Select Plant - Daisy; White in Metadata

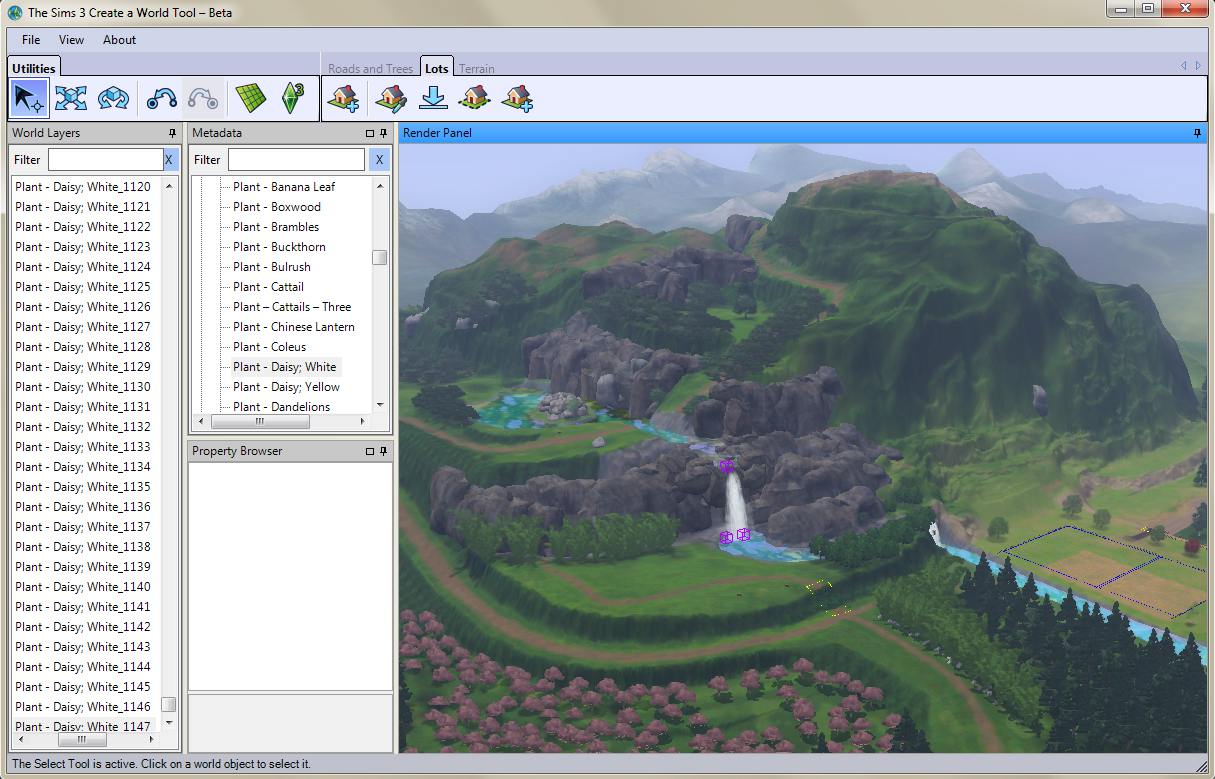(285, 367)
